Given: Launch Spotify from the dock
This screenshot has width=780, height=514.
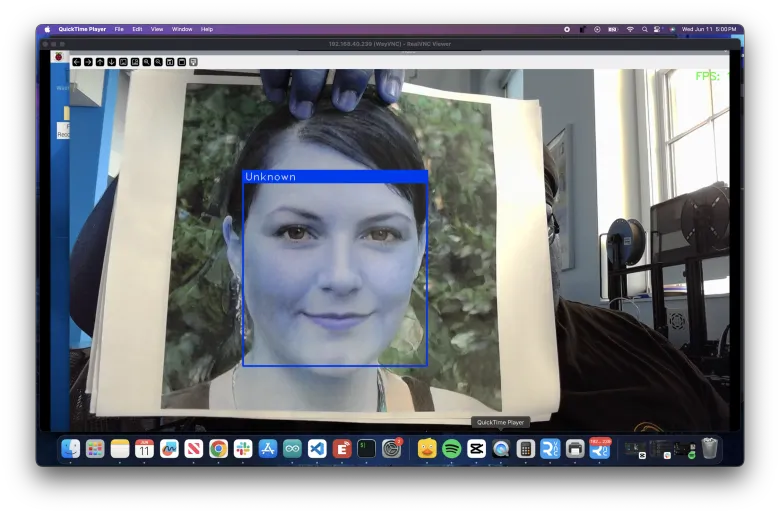Looking at the screenshot, I should coord(452,449).
